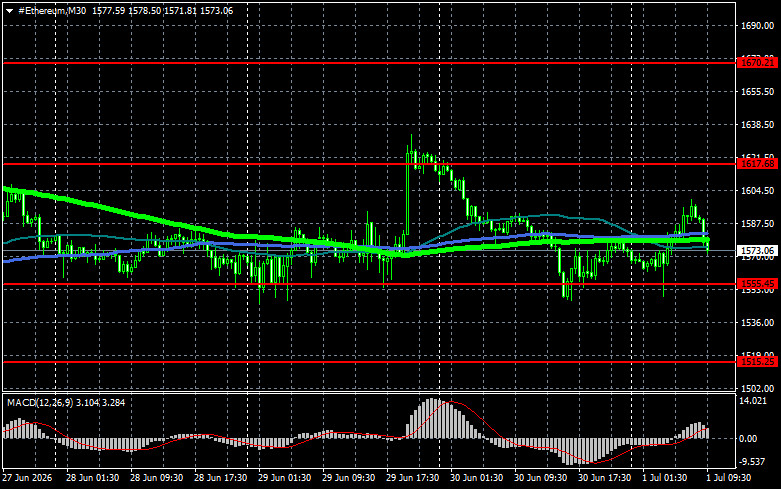Select the horizontal red line at 1515.25

pos(369,362)
